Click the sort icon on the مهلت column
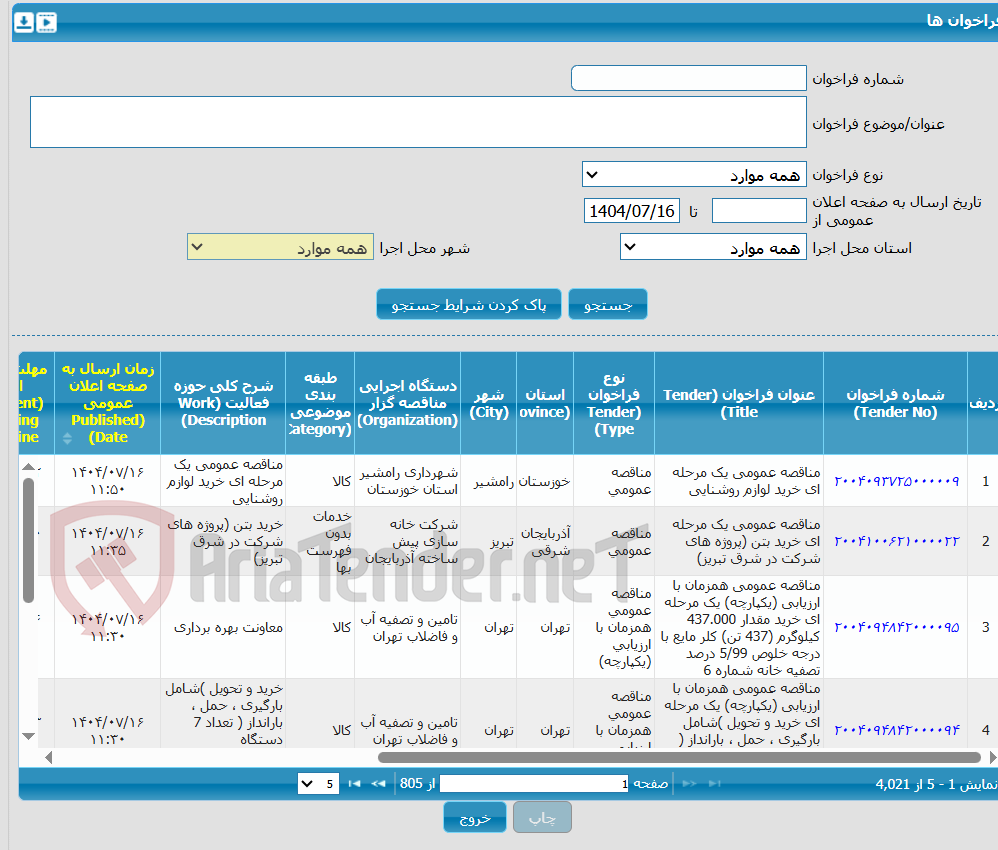 click(68, 438)
